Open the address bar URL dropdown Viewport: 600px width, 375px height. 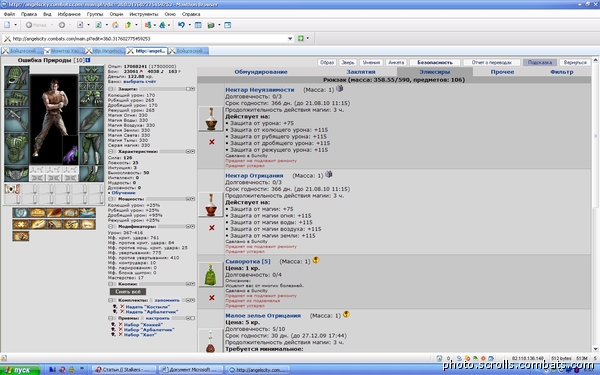[290, 39]
